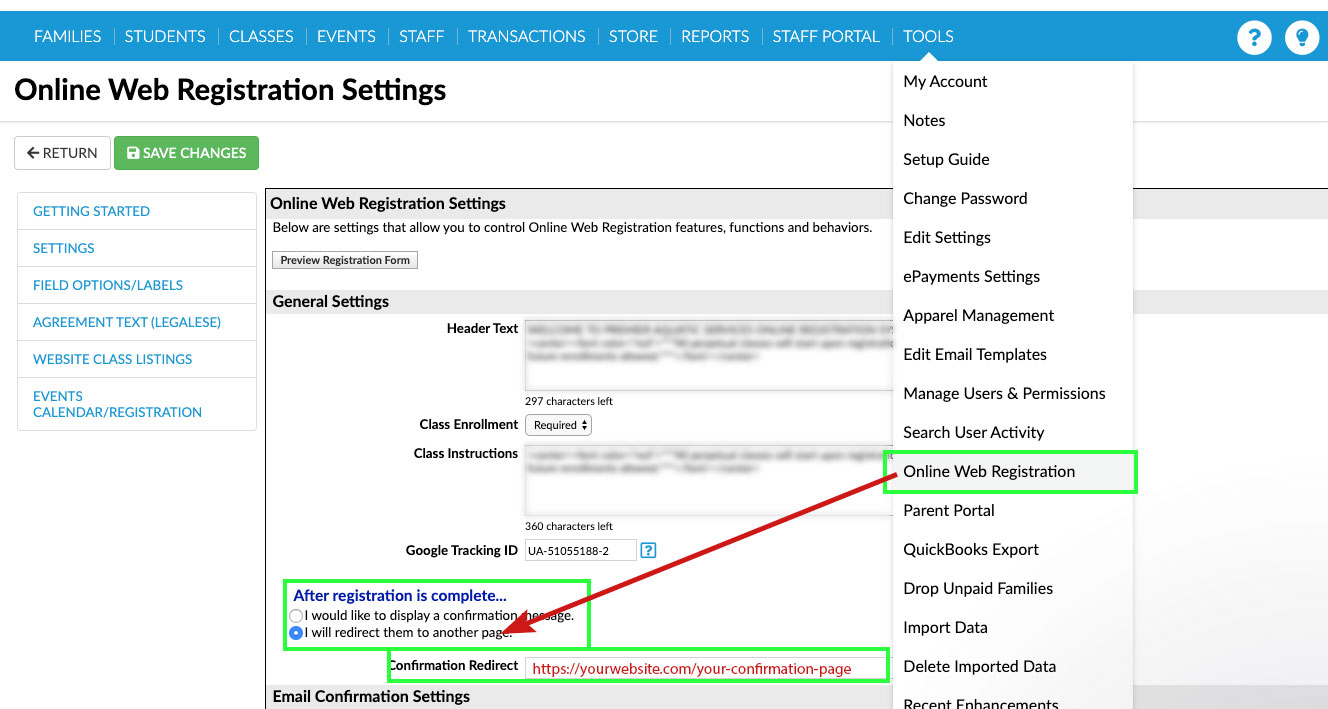Select display a confirmation message option

(x=296, y=616)
